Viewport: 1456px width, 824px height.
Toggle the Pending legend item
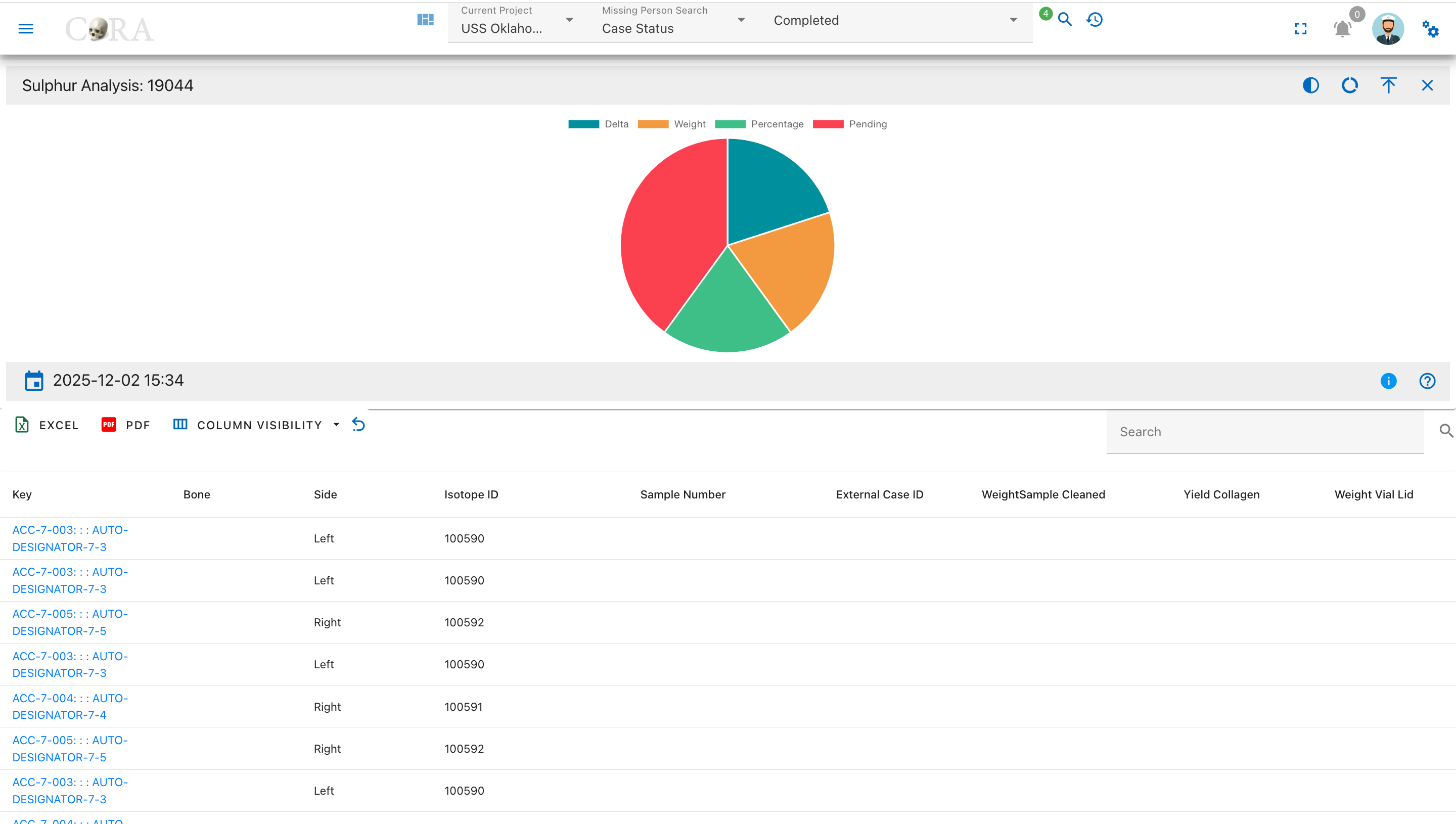[850, 124]
